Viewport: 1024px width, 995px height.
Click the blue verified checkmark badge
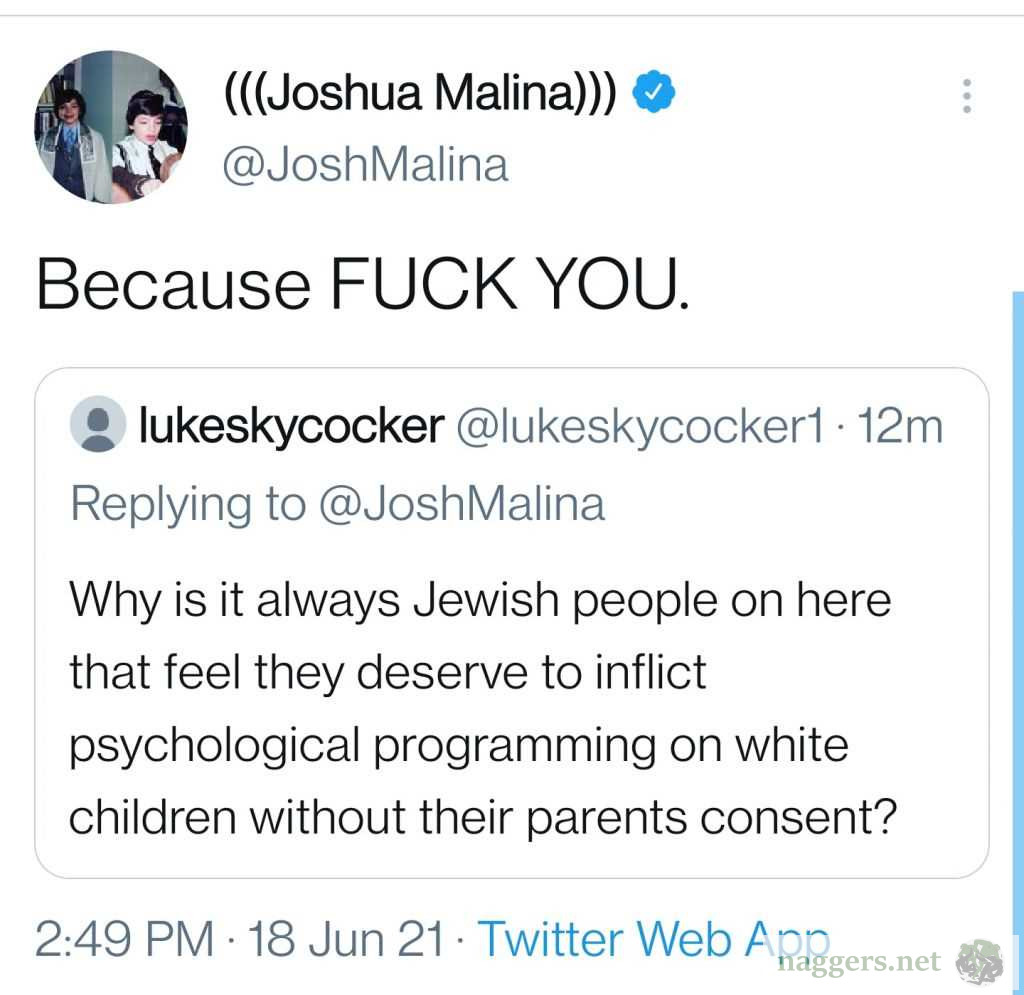click(x=658, y=95)
